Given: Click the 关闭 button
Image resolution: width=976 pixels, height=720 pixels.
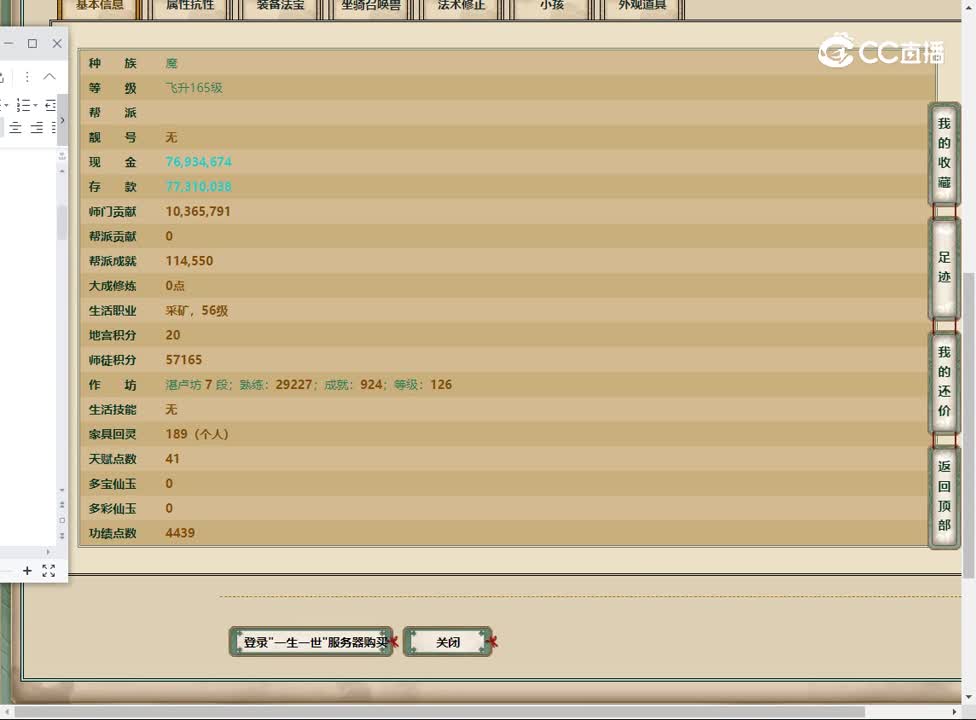Looking at the screenshot, I should tap(448, 642).
